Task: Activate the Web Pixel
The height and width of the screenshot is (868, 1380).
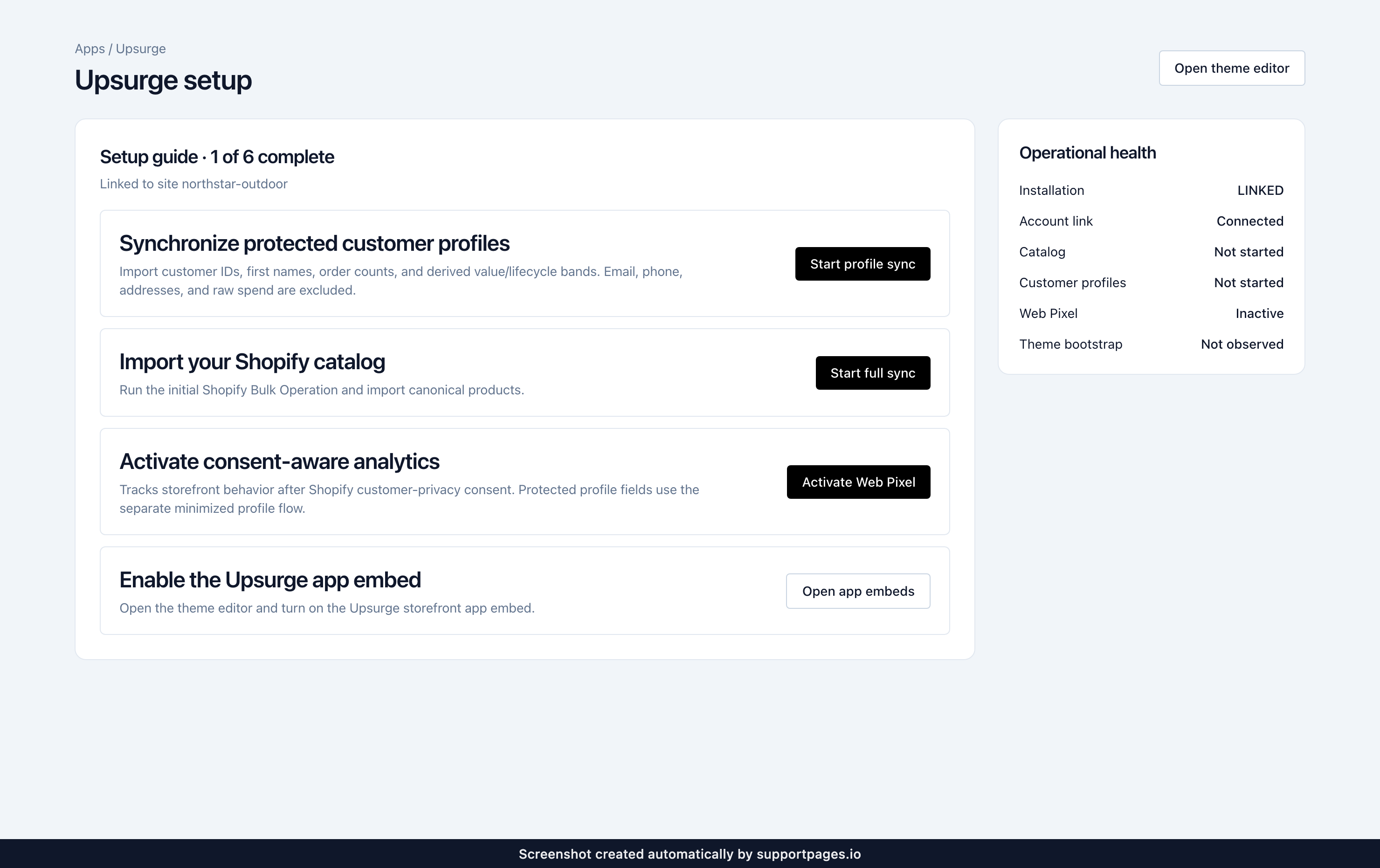Action: [x=858, y=482]
